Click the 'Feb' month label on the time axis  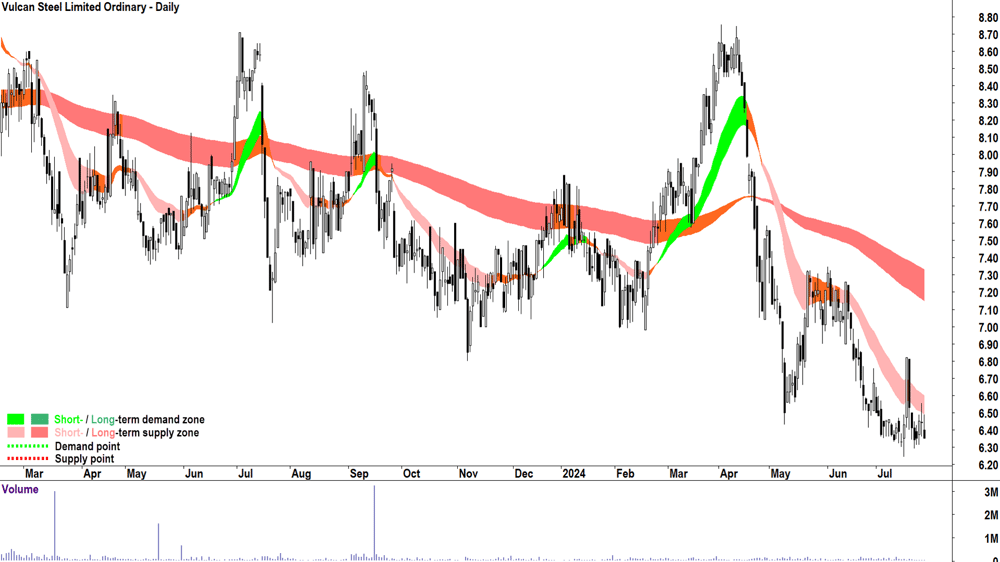[x=625, y=474]
